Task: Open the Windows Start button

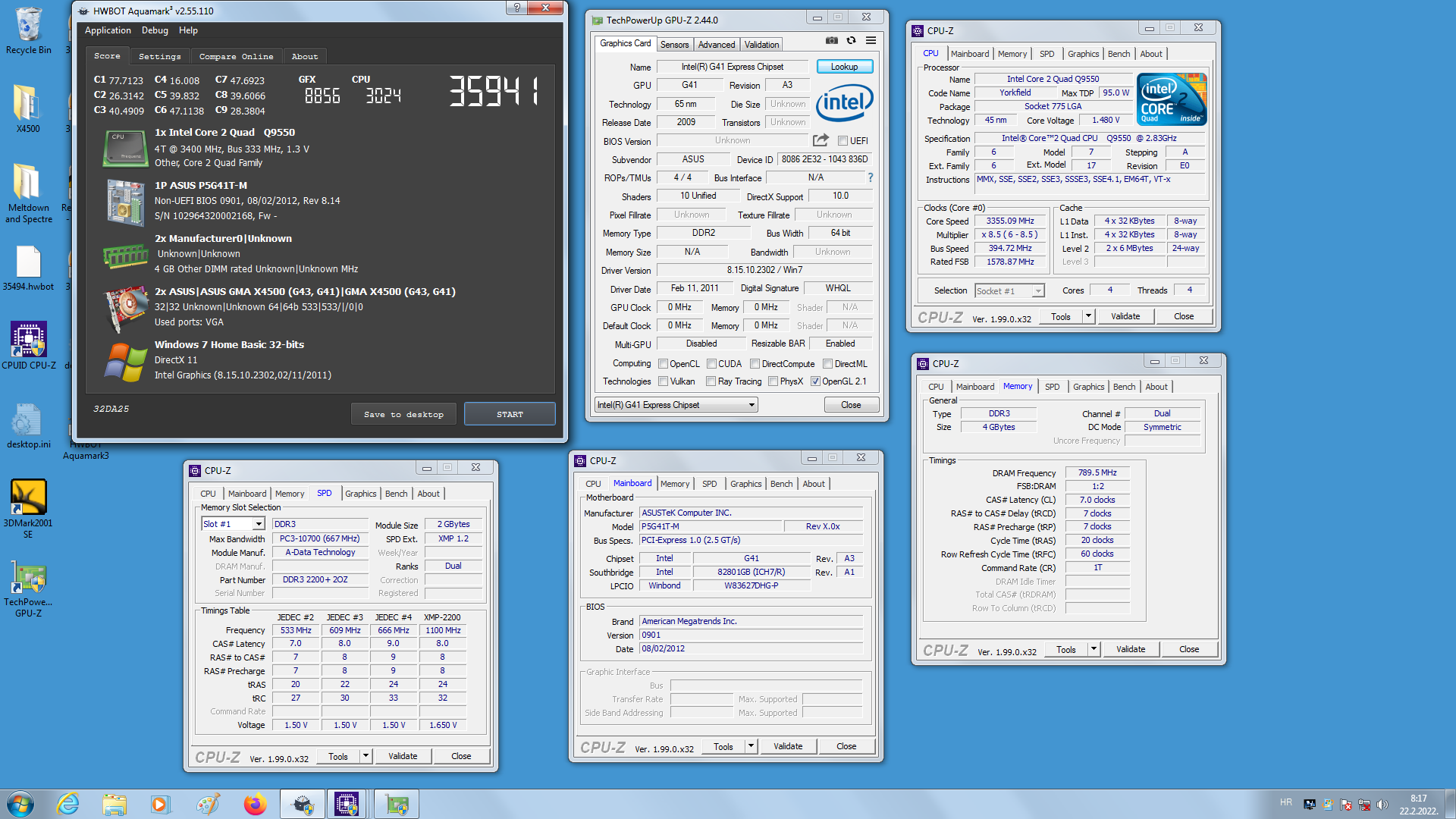Action: 20,804
